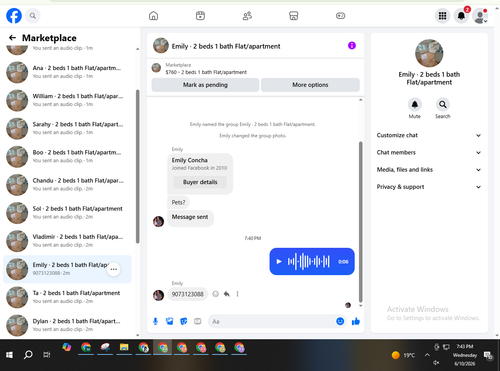Open the Copilot taskbar icon
Viewport: 500px width, 371px height.
point(67,347)
